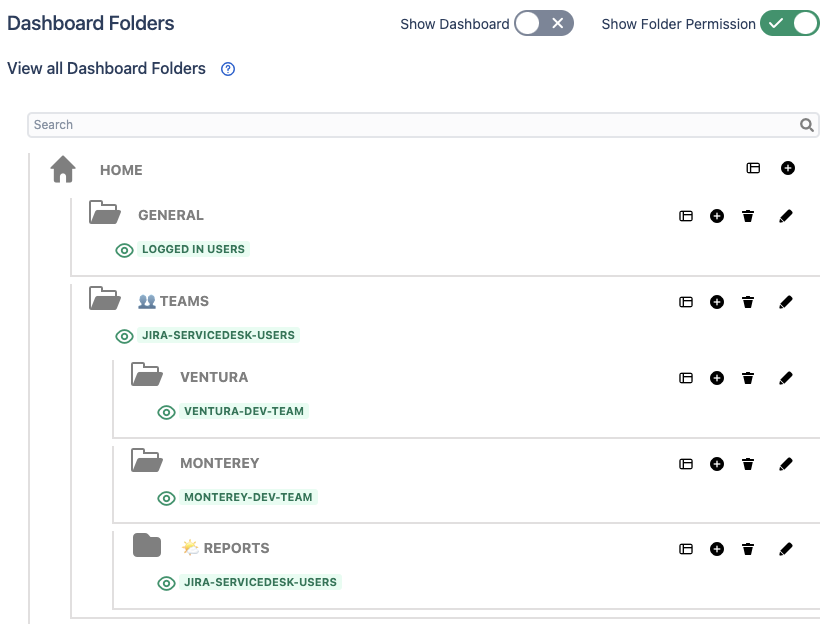Viewport: 828px width, 624px height.
Task: Click the trash icon for VENTURA folder
Action: [x=748, y=378]
